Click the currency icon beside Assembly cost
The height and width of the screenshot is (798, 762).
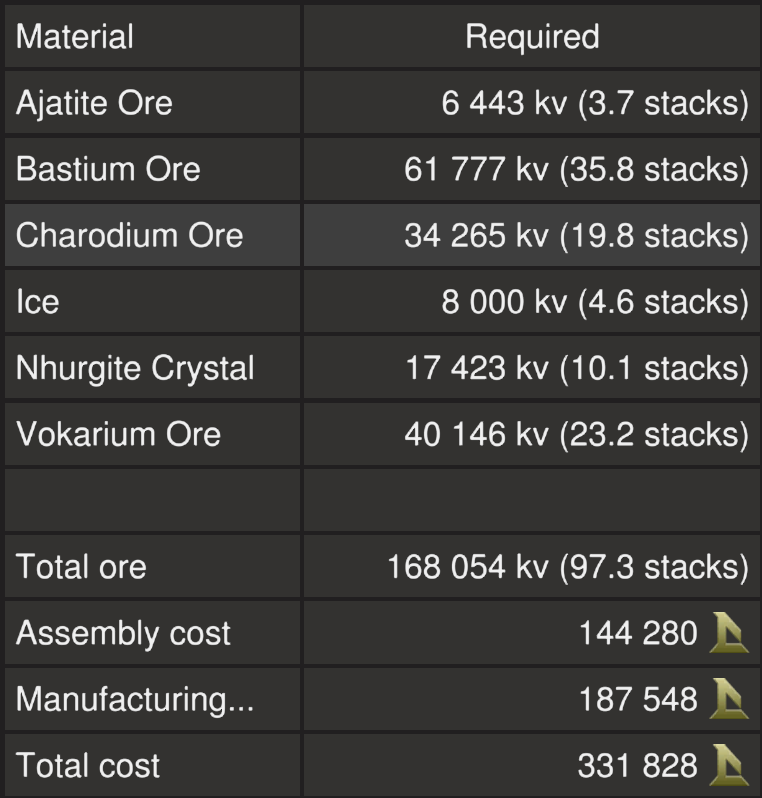[x=728, y=633]
